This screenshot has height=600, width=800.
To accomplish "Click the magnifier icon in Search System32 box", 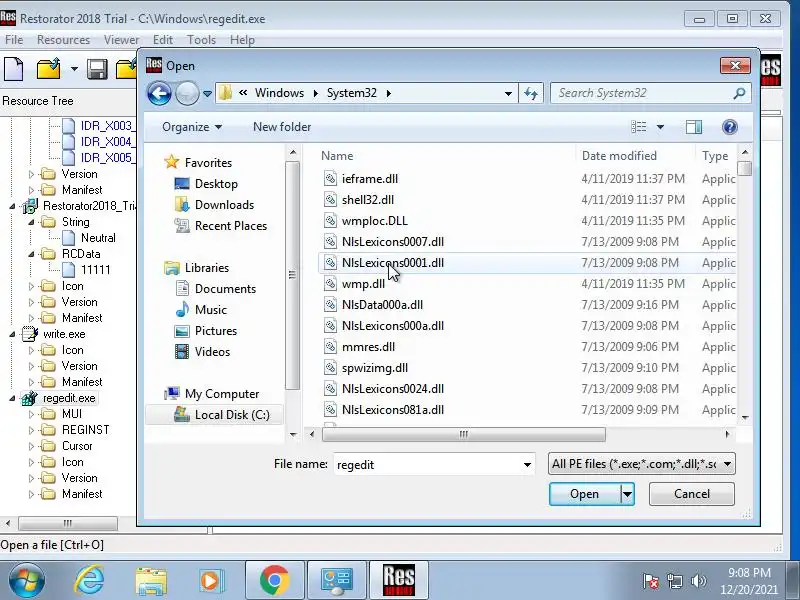I will tap(739, 93).
